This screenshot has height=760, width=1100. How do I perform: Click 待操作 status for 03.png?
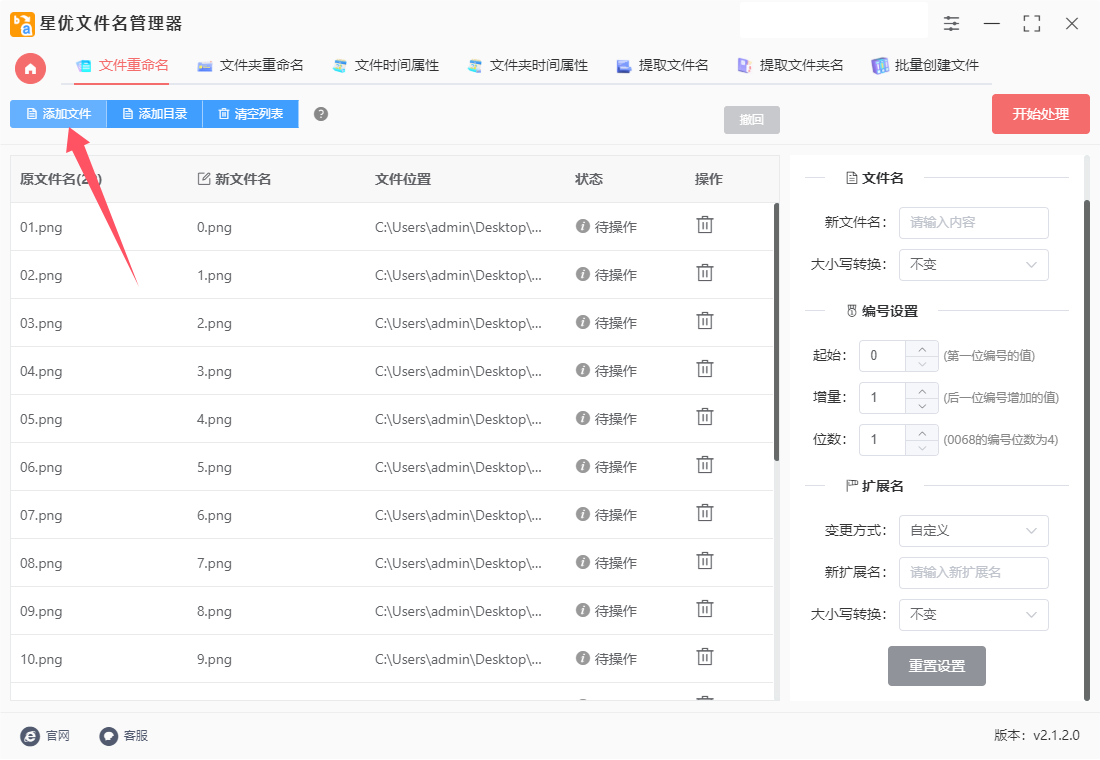pyautogui.click(x=616, y=323)
